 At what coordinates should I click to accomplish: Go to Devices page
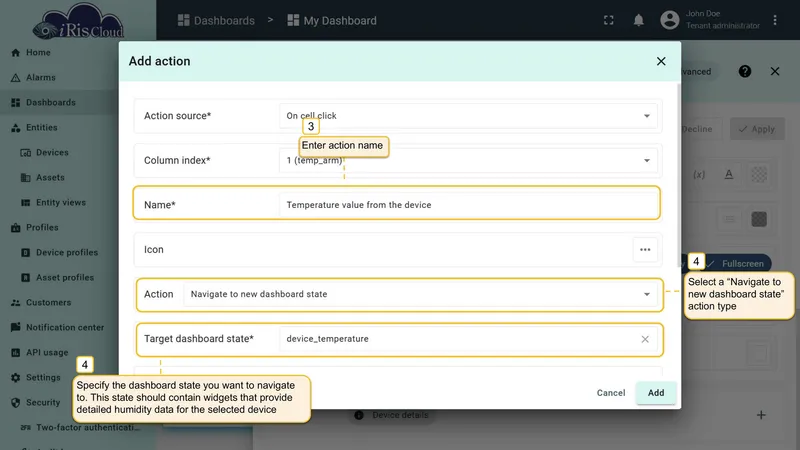pos(52,153)
